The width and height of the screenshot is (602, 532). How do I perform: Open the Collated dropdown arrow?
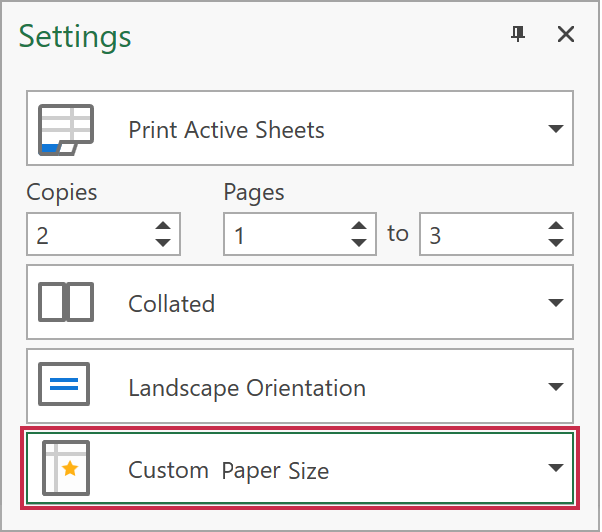tap(555, 303)
